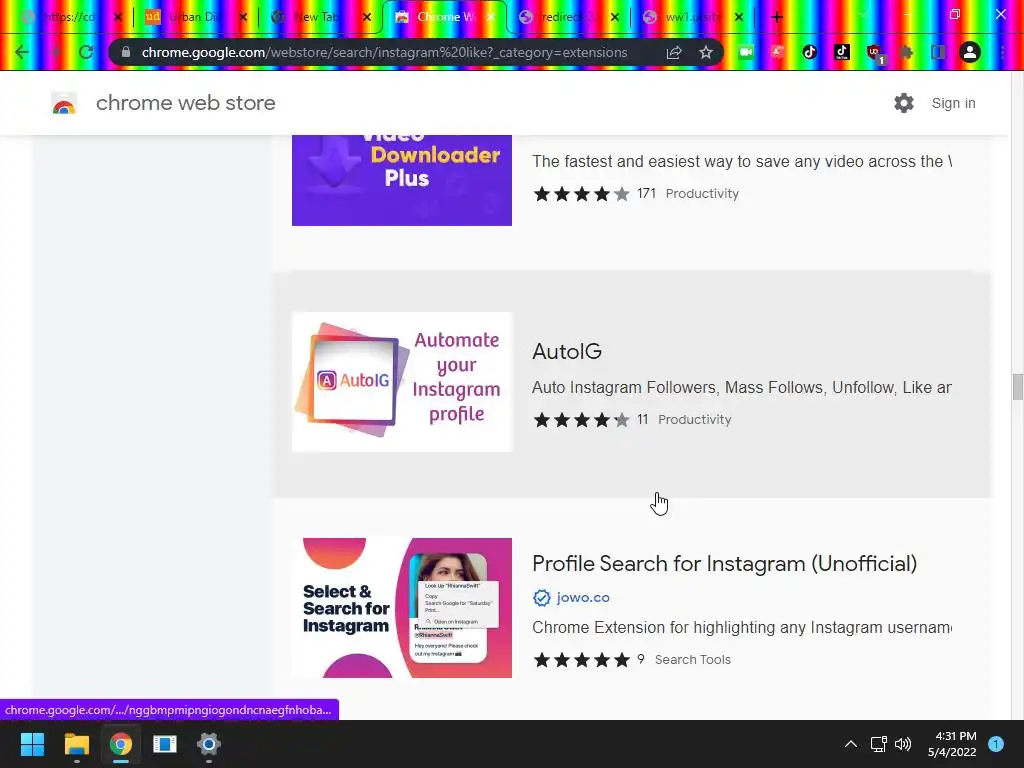Click 'Productivity' under AutoIG

coord(694,420)
